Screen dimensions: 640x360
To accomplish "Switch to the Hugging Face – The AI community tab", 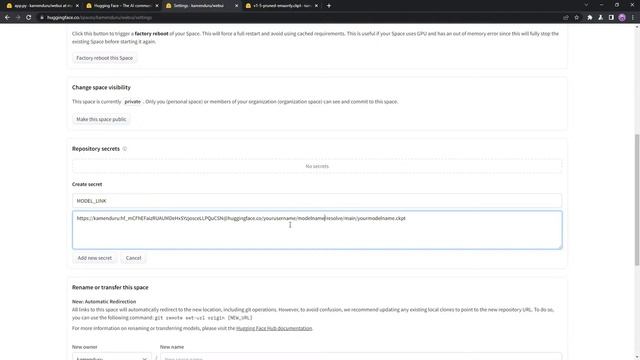I will coord(122,6).
